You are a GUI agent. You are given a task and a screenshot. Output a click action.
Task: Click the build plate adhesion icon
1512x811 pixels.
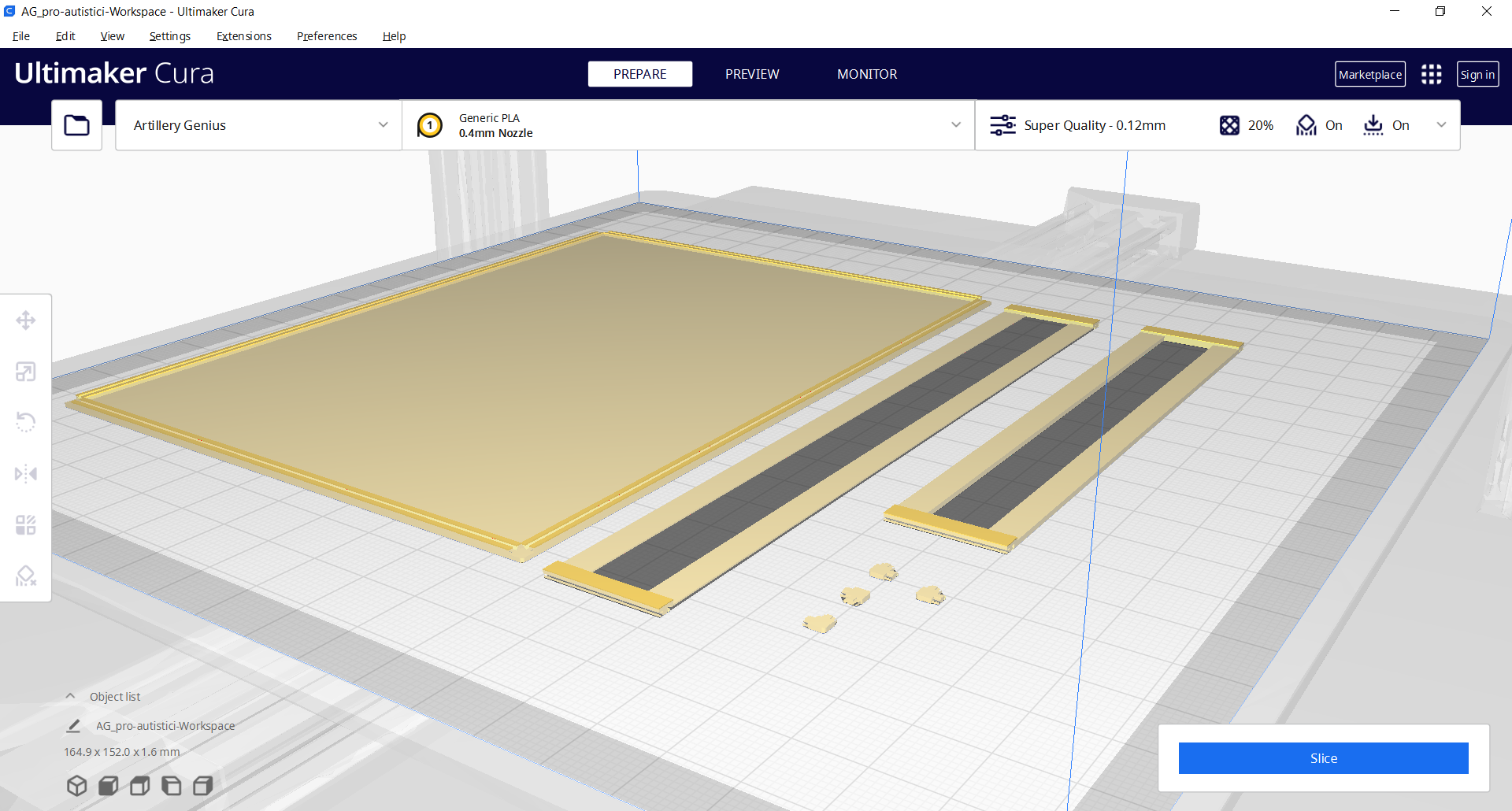pos(1373,125)
